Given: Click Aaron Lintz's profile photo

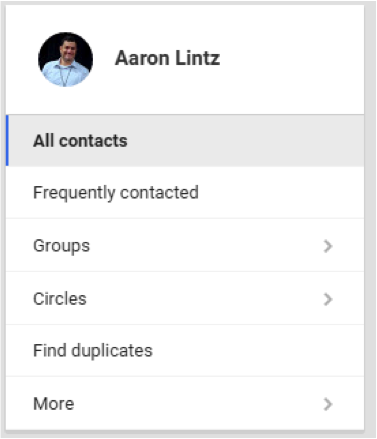Looking at the screenshot, I should [x=65, y=60].
